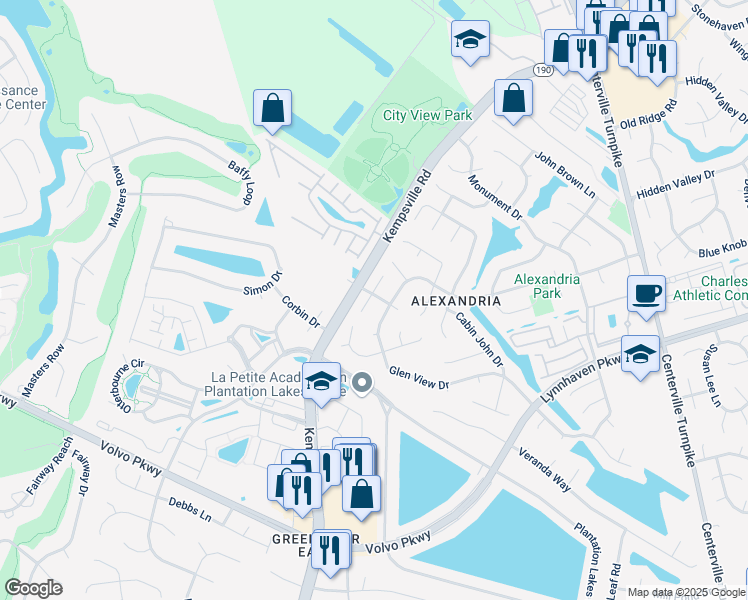Click the Monument Dr street label

(495, 197)
